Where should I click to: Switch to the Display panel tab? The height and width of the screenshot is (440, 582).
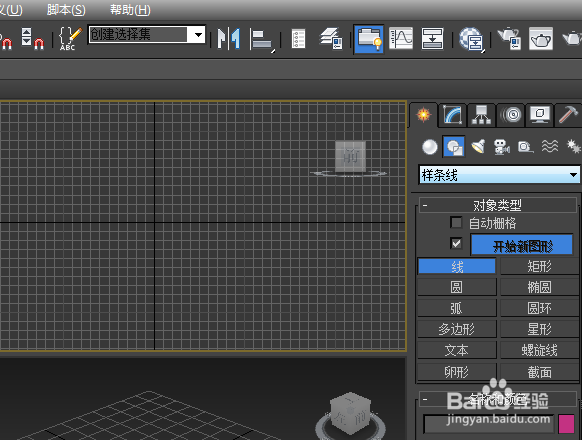pyautogui.click(x=540, y=115)
